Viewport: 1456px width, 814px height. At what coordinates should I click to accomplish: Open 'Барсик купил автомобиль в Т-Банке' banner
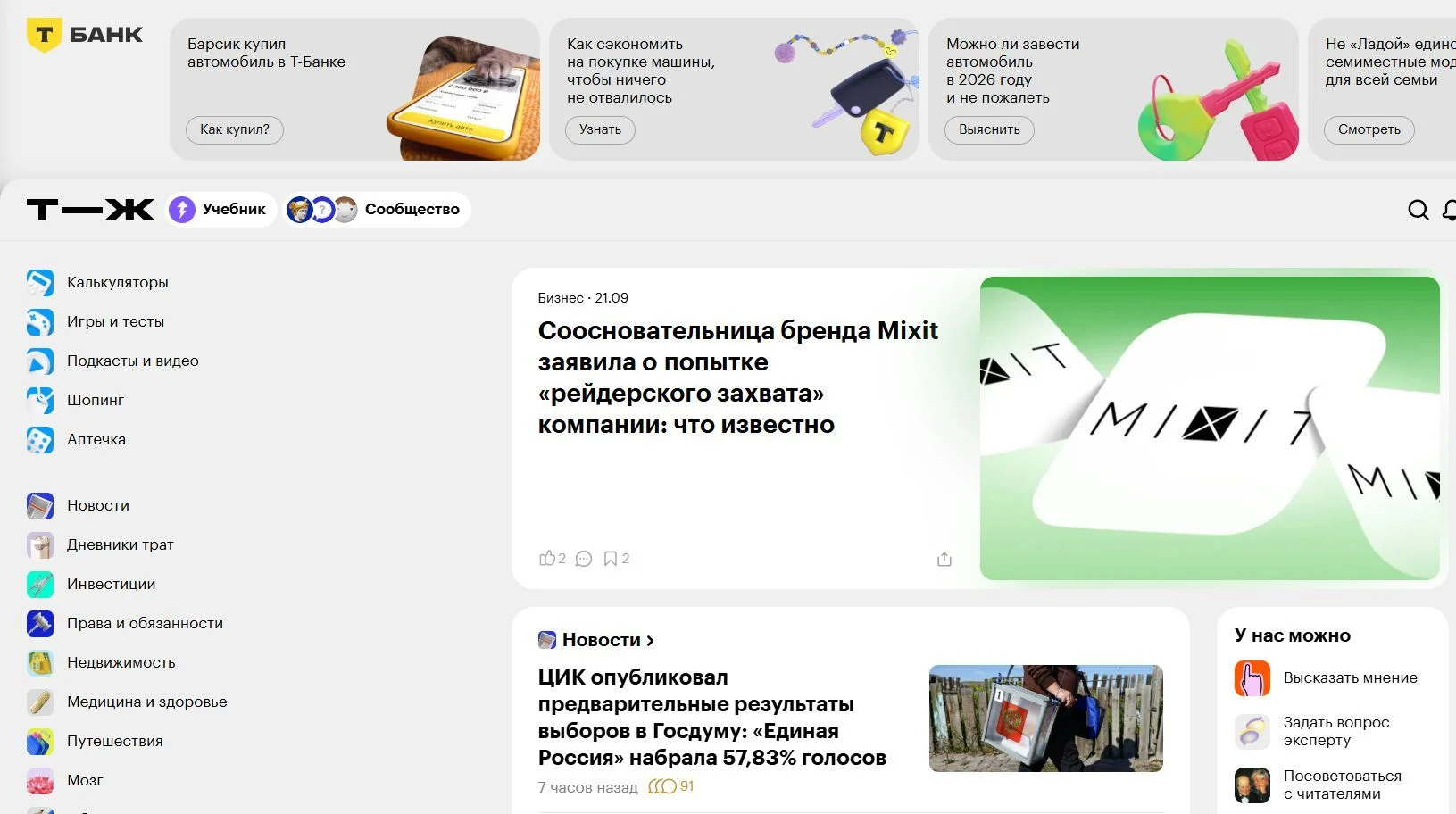[354, 89]
